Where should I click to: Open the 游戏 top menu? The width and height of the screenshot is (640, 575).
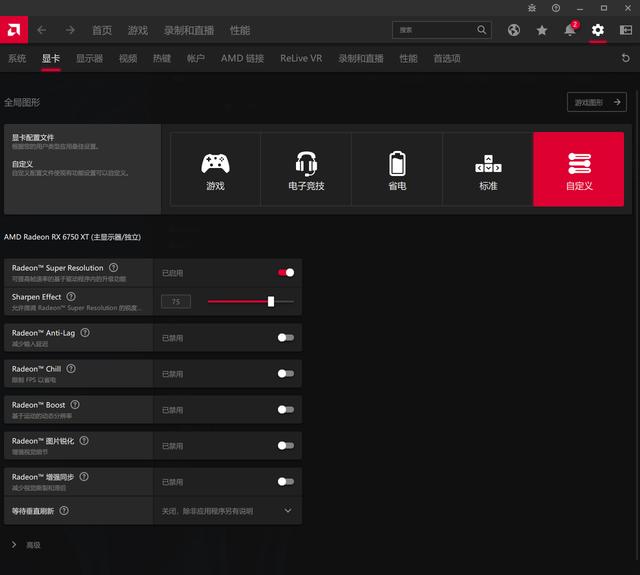138,30
